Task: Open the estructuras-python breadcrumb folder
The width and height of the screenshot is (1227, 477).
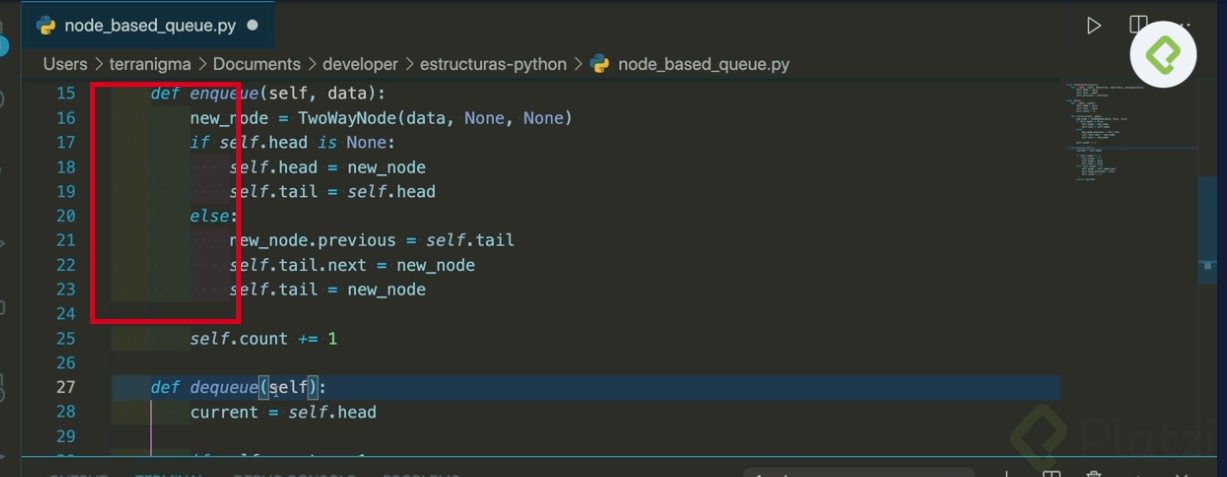Action: 492,64
